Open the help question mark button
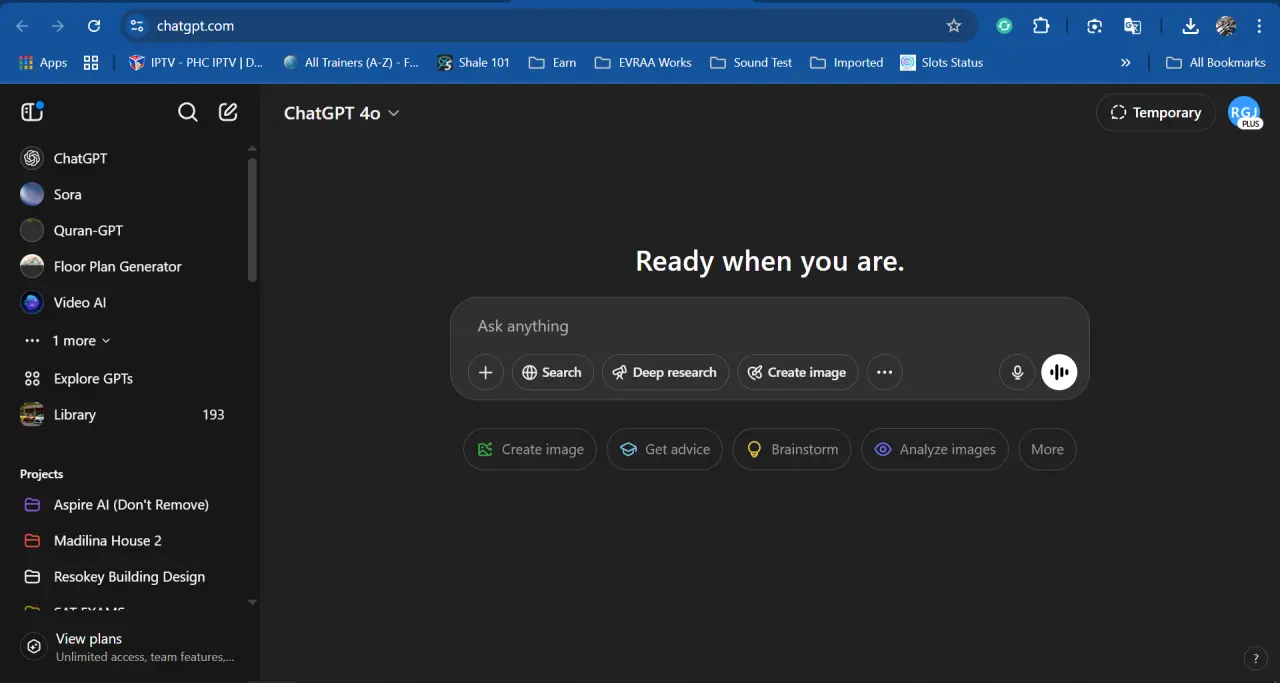The height and width of the screenshot is (683, 1280). point(1255,658)
